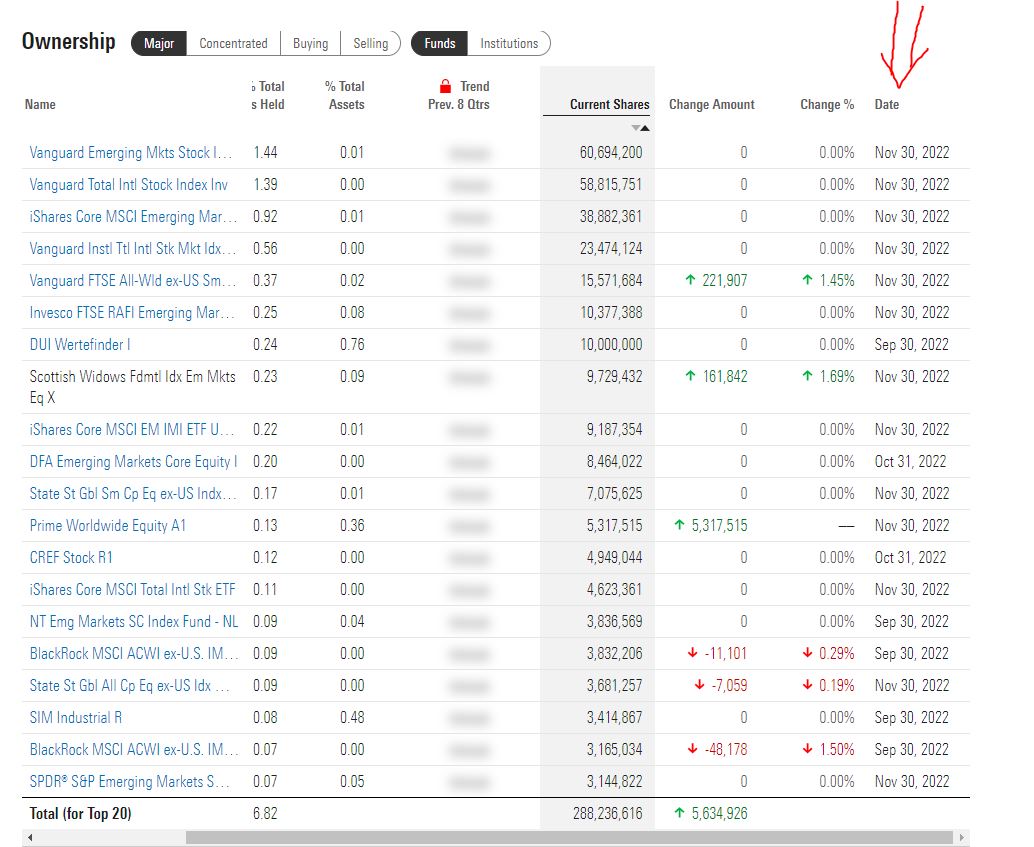Click left arrow of horizontal scrollbar
Screen dimensions: 1034x847
coord(30,837)
